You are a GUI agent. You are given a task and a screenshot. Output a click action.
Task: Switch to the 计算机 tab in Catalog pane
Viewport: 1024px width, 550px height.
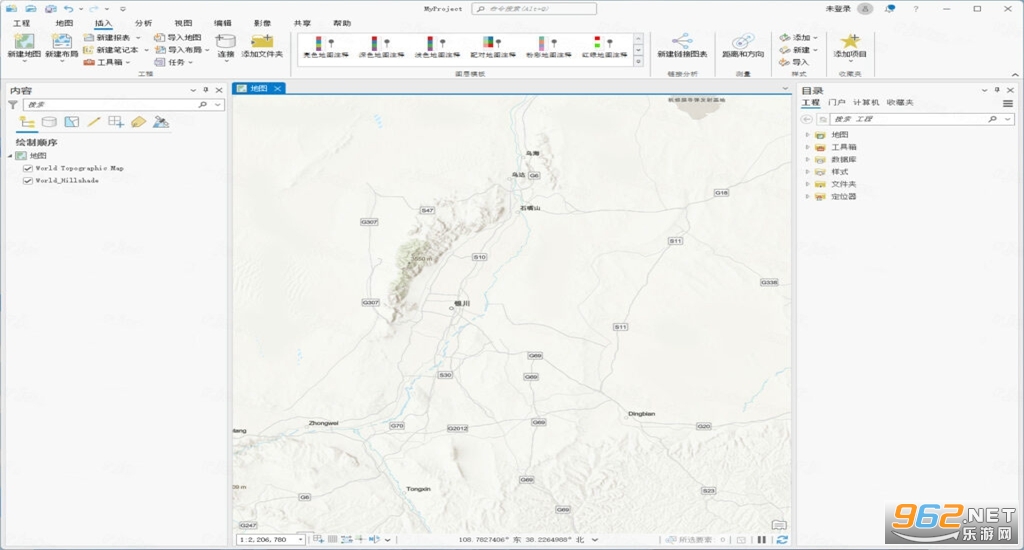(866, 103)
